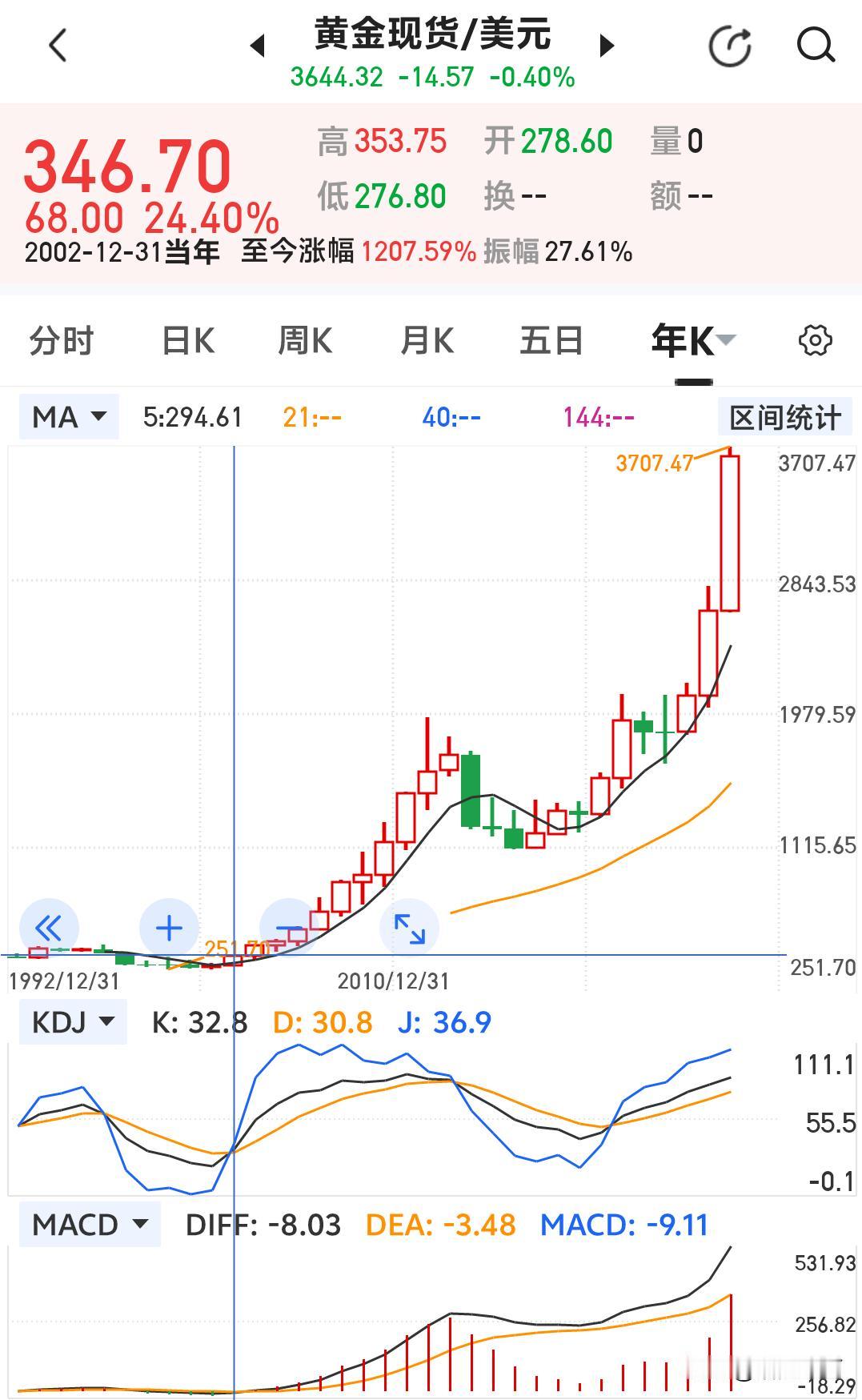Switch to 日K tab
The height and width of the screenshot is (1400, 862).
[188, 341]
